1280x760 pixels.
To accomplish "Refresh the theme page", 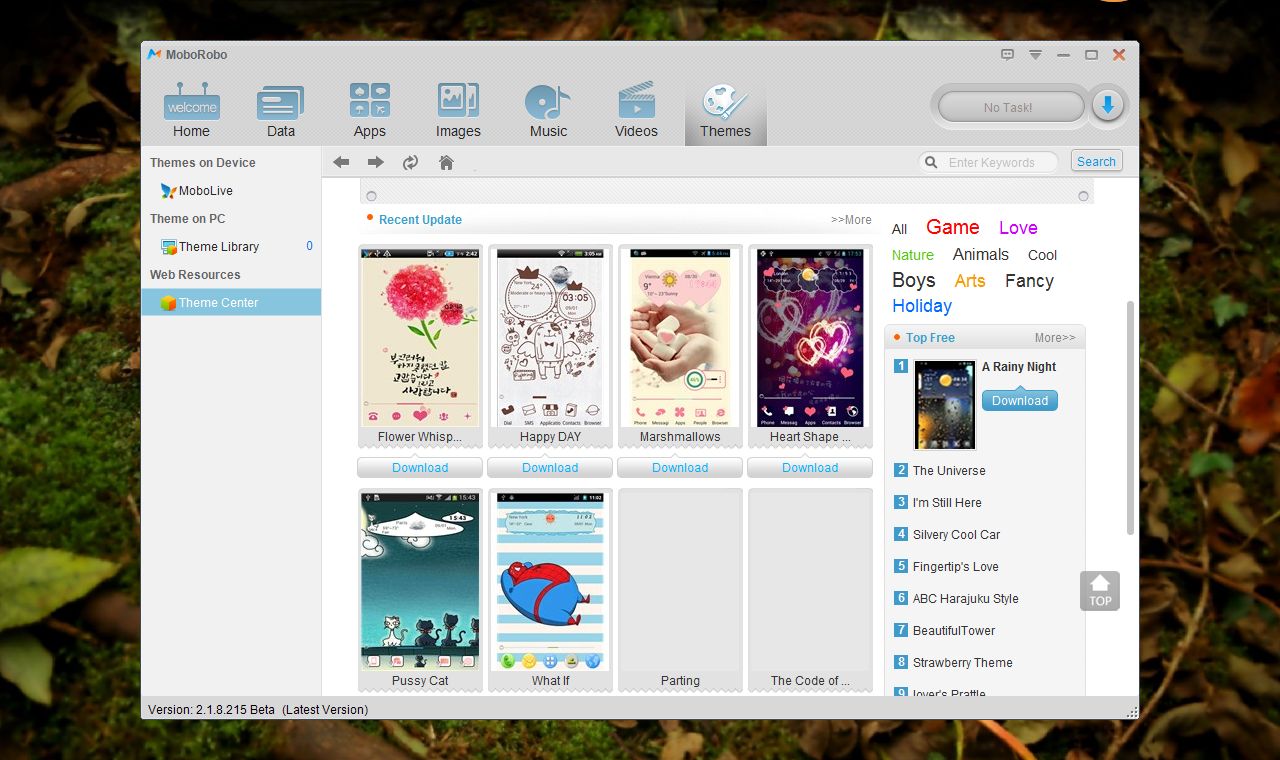I will 410,162.
